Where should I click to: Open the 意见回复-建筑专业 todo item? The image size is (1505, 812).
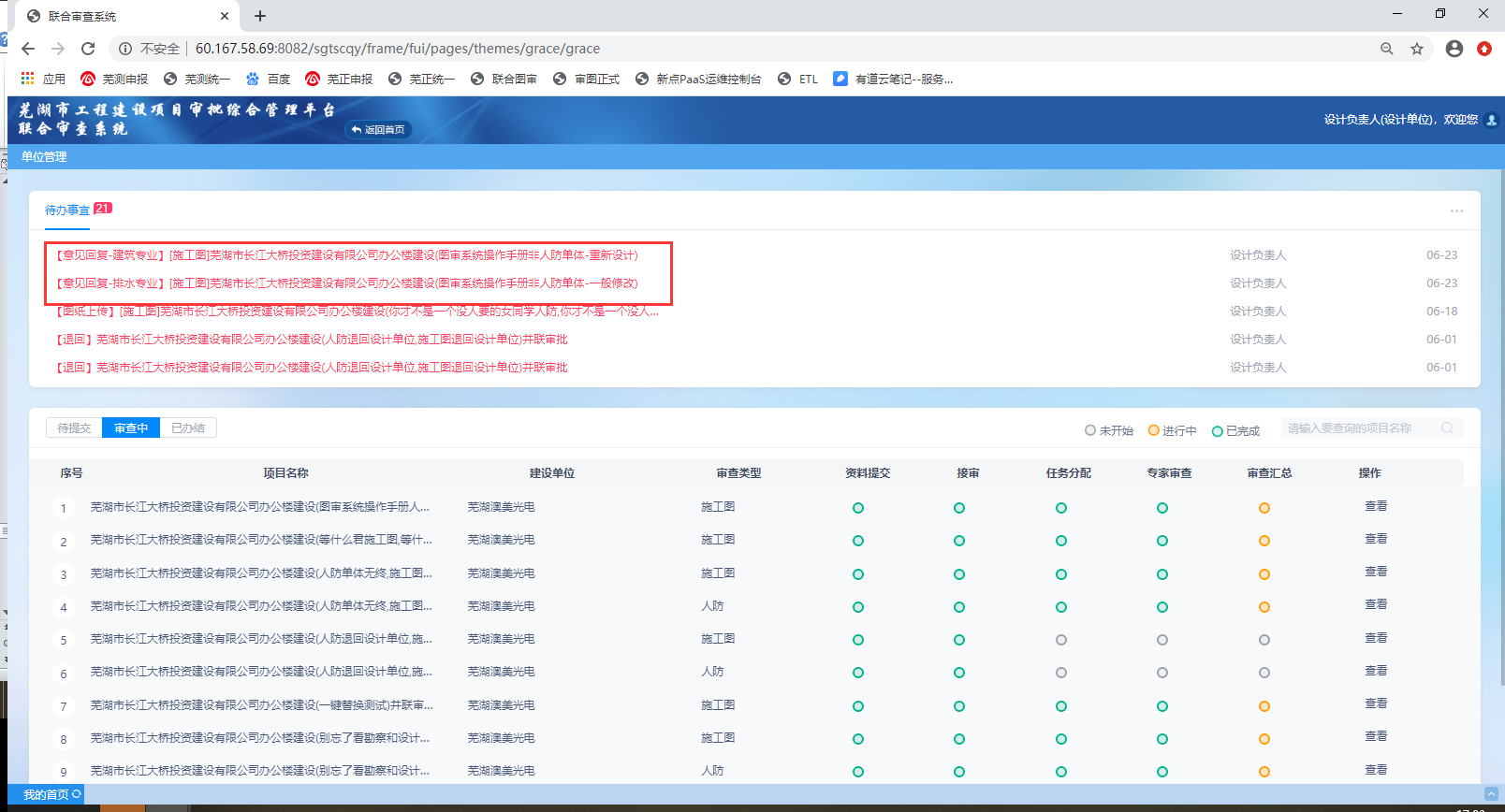click(x=346, y=255)
